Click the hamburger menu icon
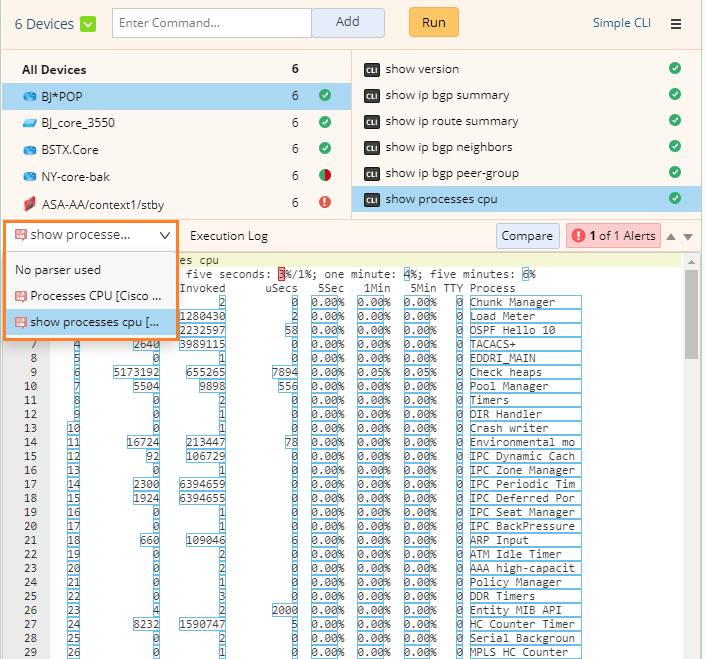The height and width of the screenshot is (659, 705). [x=677, y=23]
